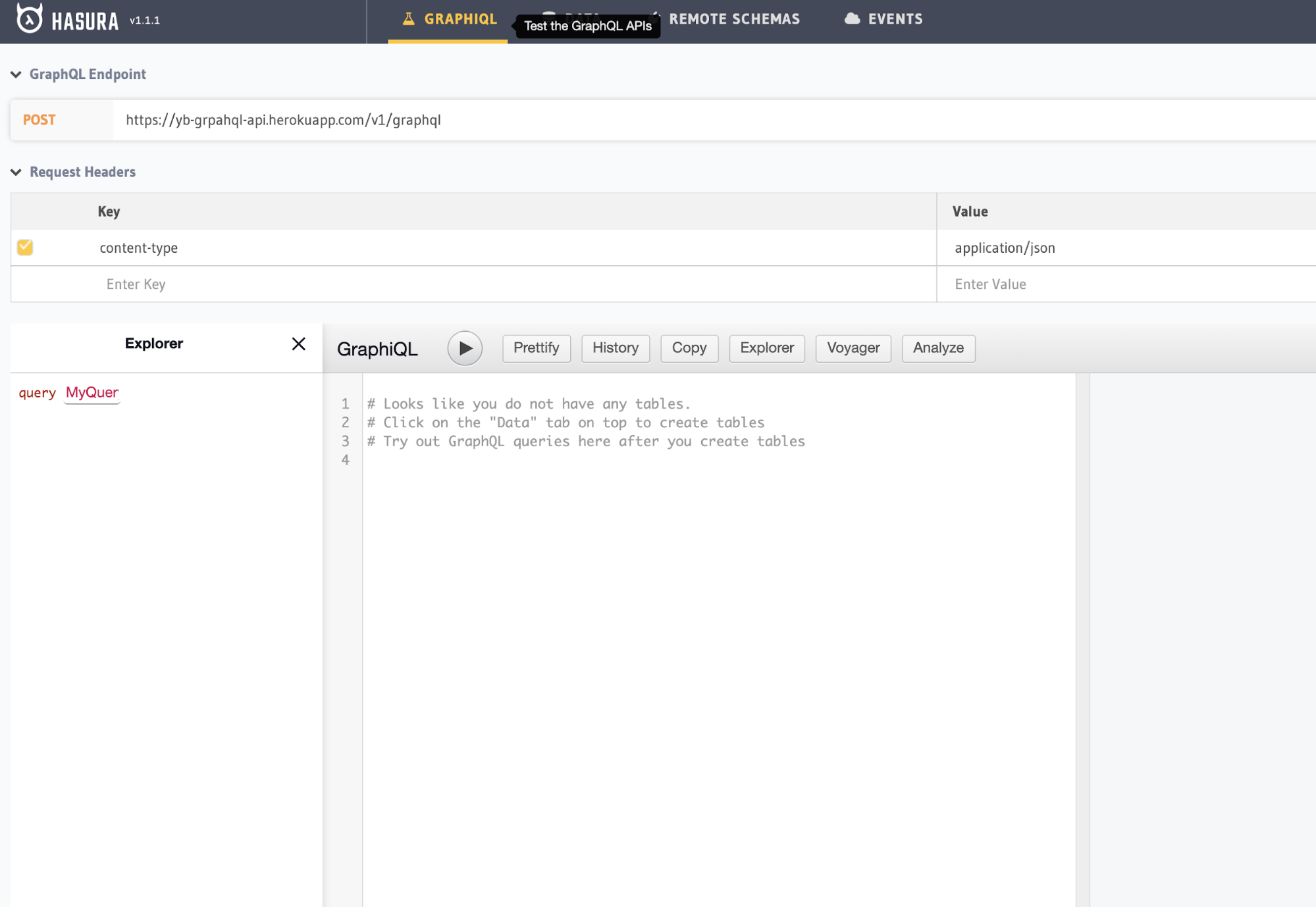Screen dimensions: 1316x907
Task: Close the Explorer panel with the X
Action: pyautogui.click(x=298, y=344)
